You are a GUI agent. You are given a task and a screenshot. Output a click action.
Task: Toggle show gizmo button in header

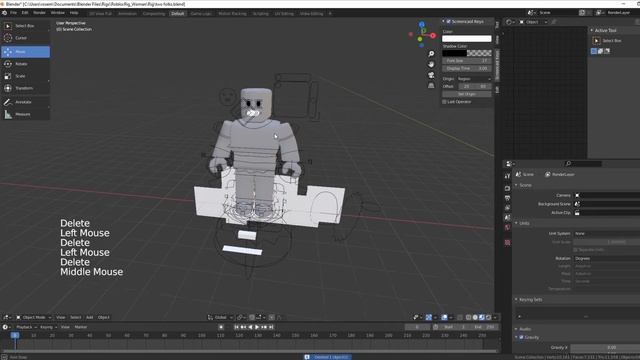(x=429, y=318)
